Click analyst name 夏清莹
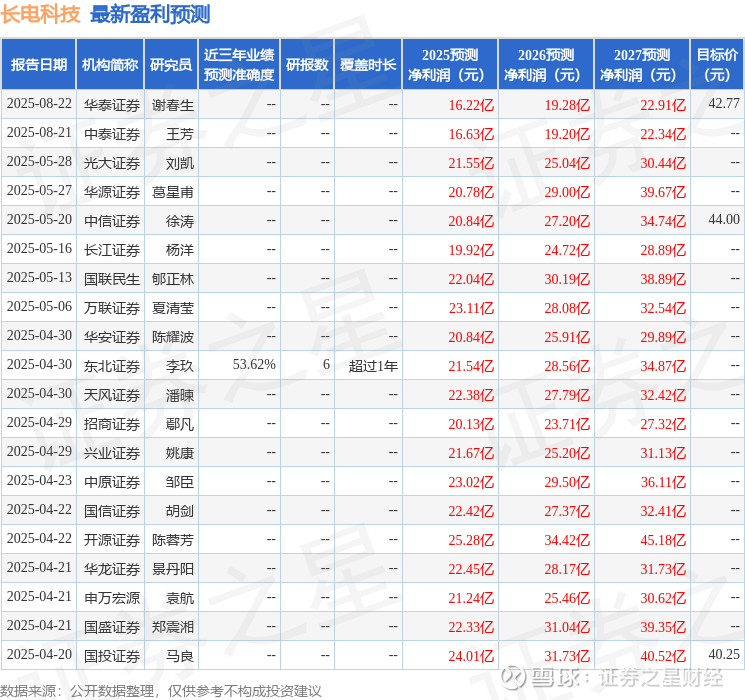 point(173,308)
